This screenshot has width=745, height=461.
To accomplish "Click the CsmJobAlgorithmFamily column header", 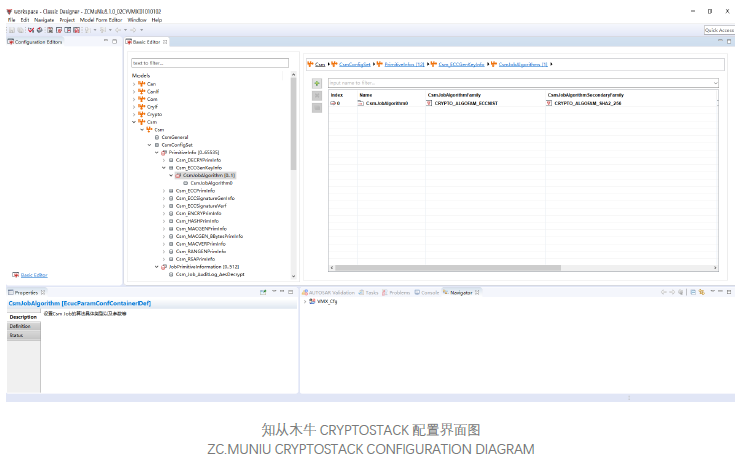I will point(454,95).
